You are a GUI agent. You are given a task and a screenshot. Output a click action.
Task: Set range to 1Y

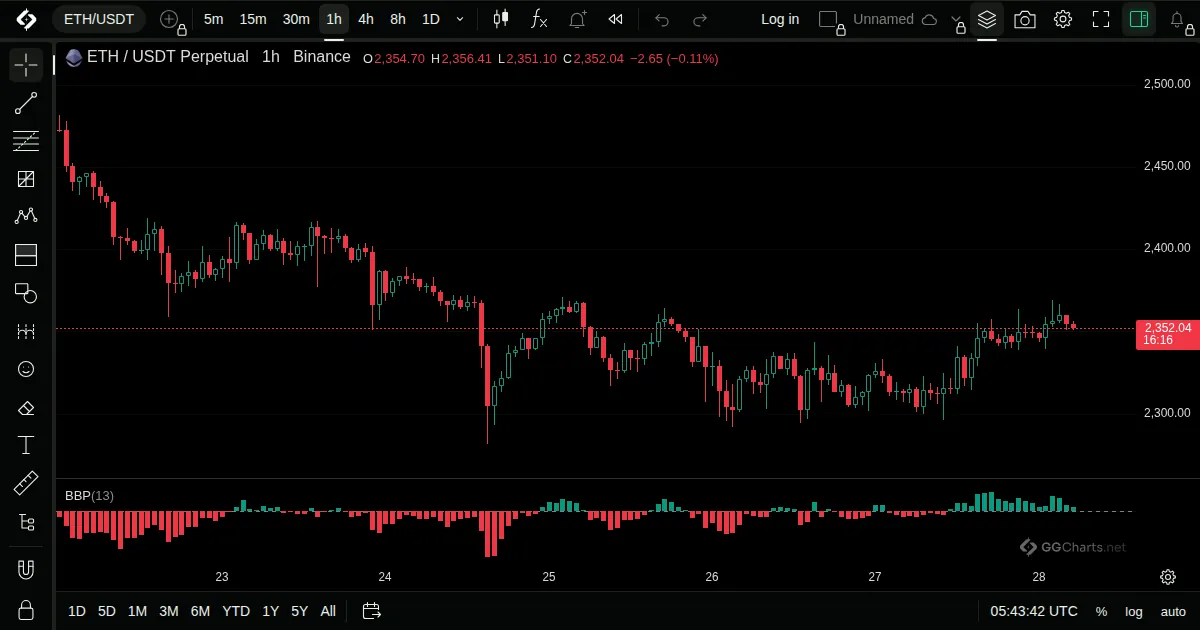pos(270,611)
